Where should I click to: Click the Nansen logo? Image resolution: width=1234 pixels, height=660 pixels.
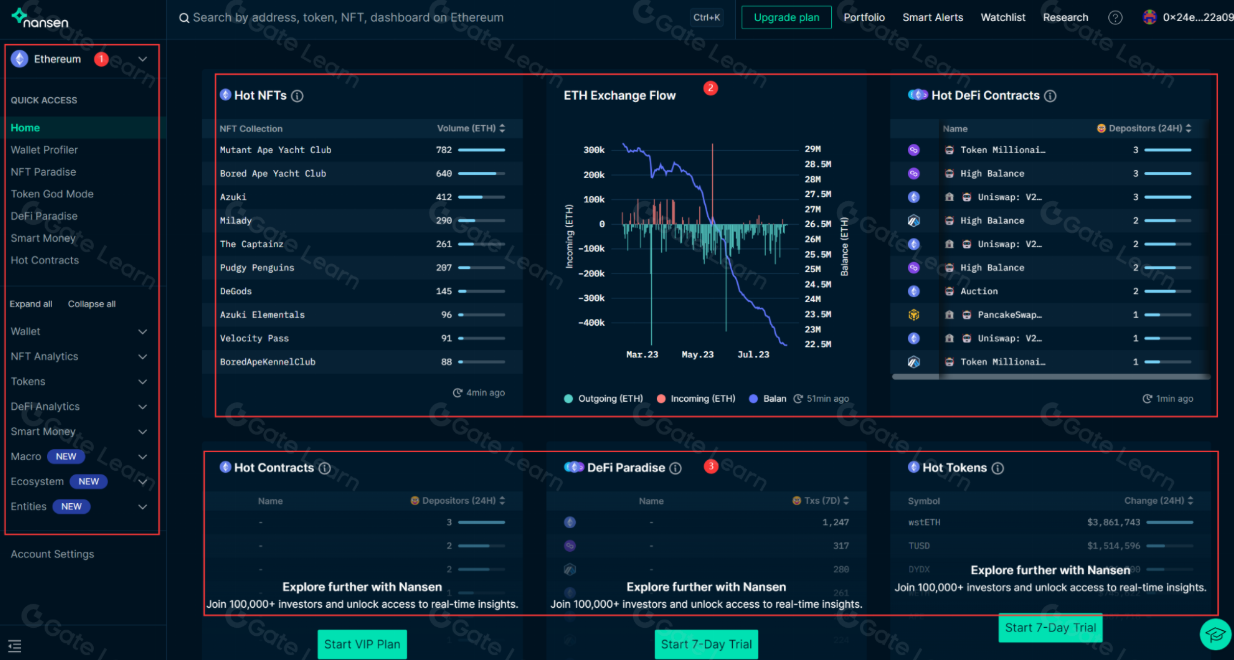click(40, 18)
